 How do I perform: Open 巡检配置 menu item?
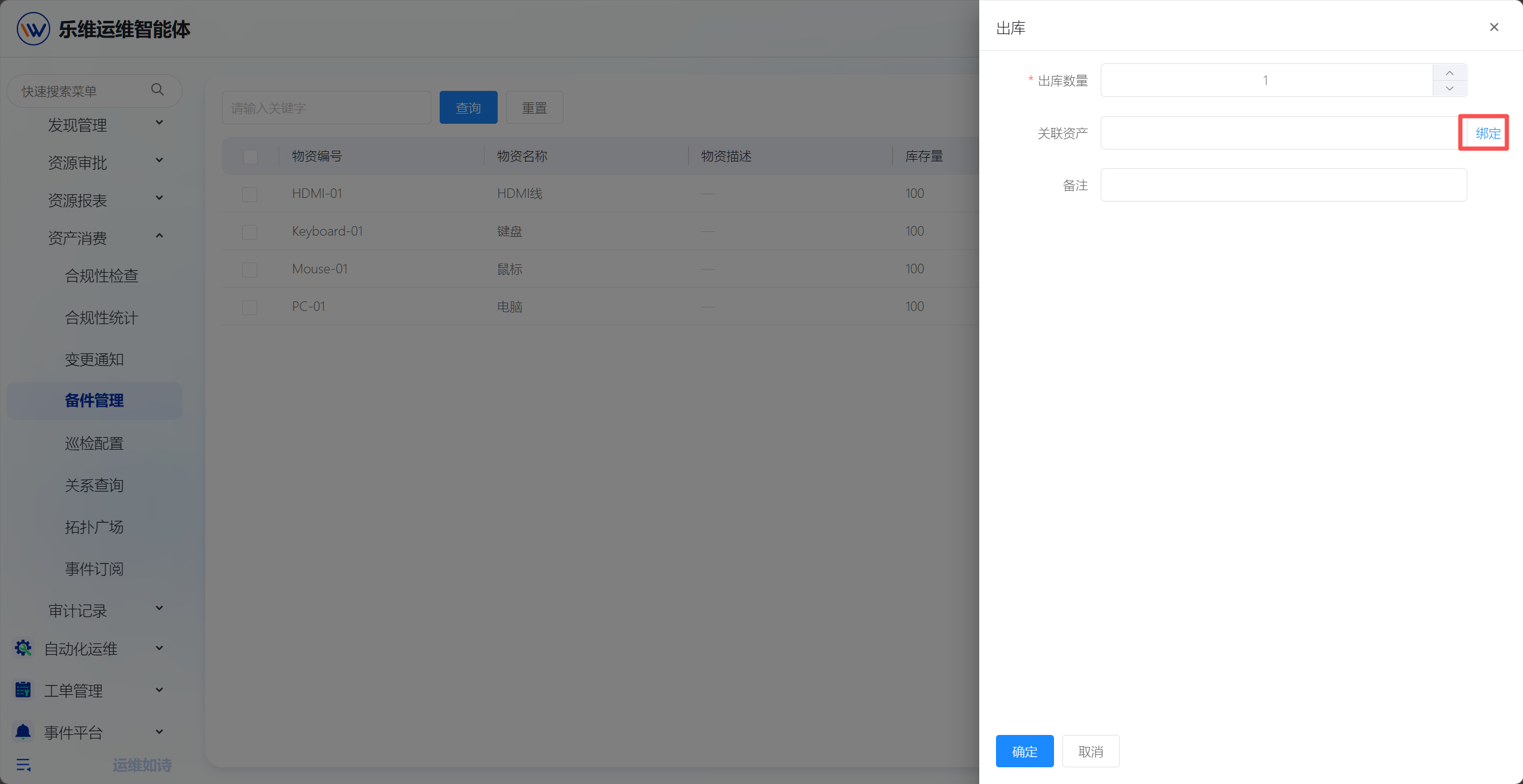pyautogui.click(x=95, y=443)
